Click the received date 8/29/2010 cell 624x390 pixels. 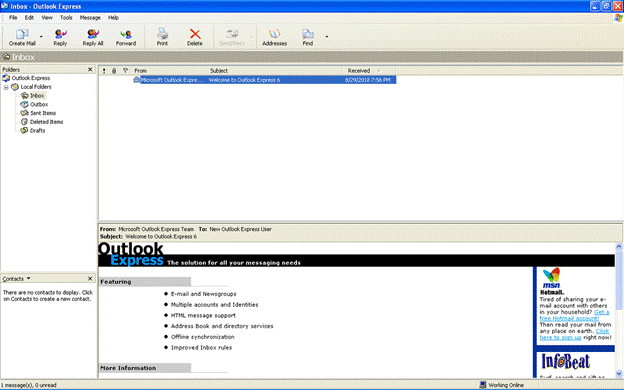click(x=368, y=80)
